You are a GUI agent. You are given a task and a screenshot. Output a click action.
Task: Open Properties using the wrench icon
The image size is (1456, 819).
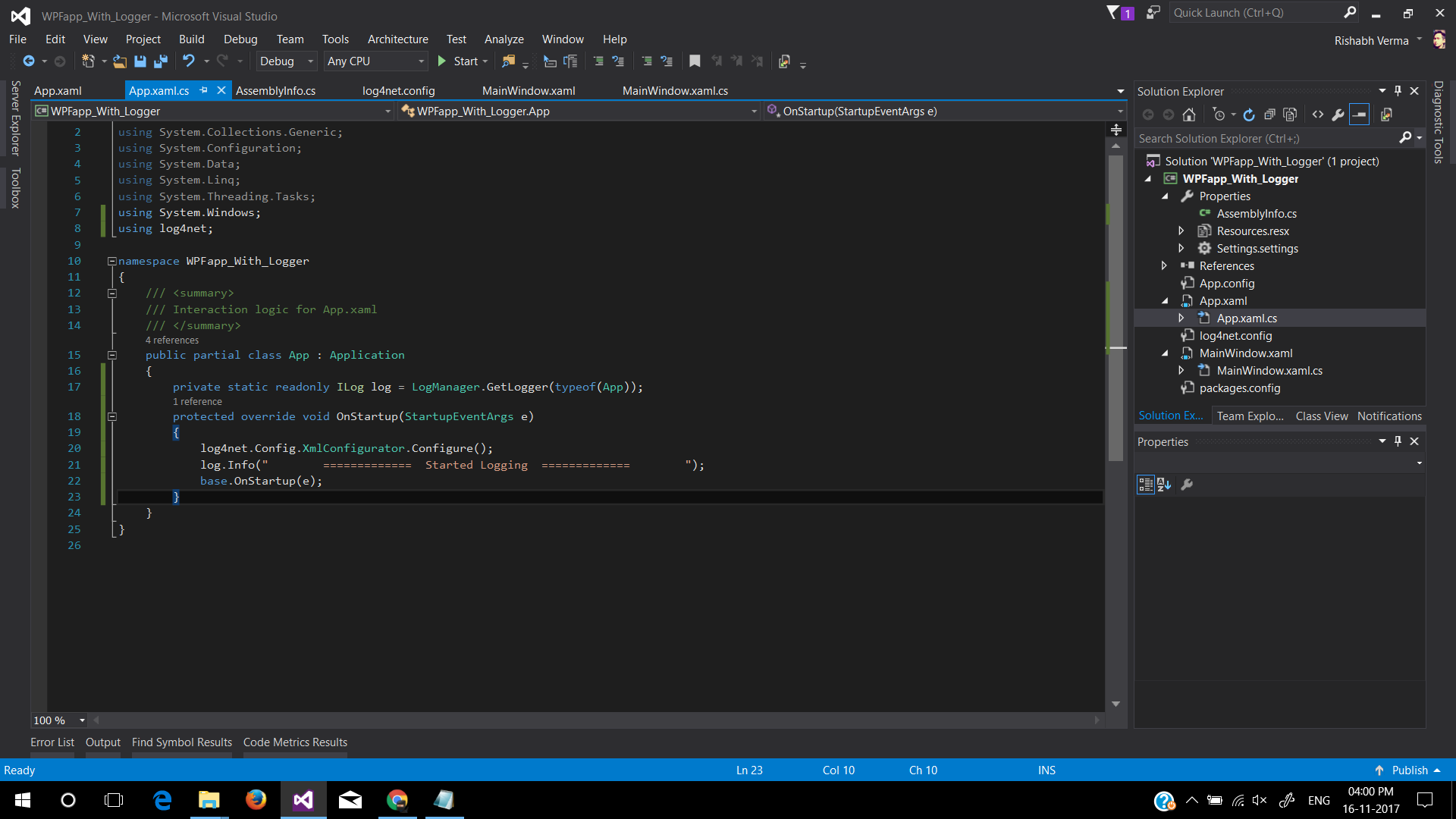pyautogui.click(x=1338, y=115)
